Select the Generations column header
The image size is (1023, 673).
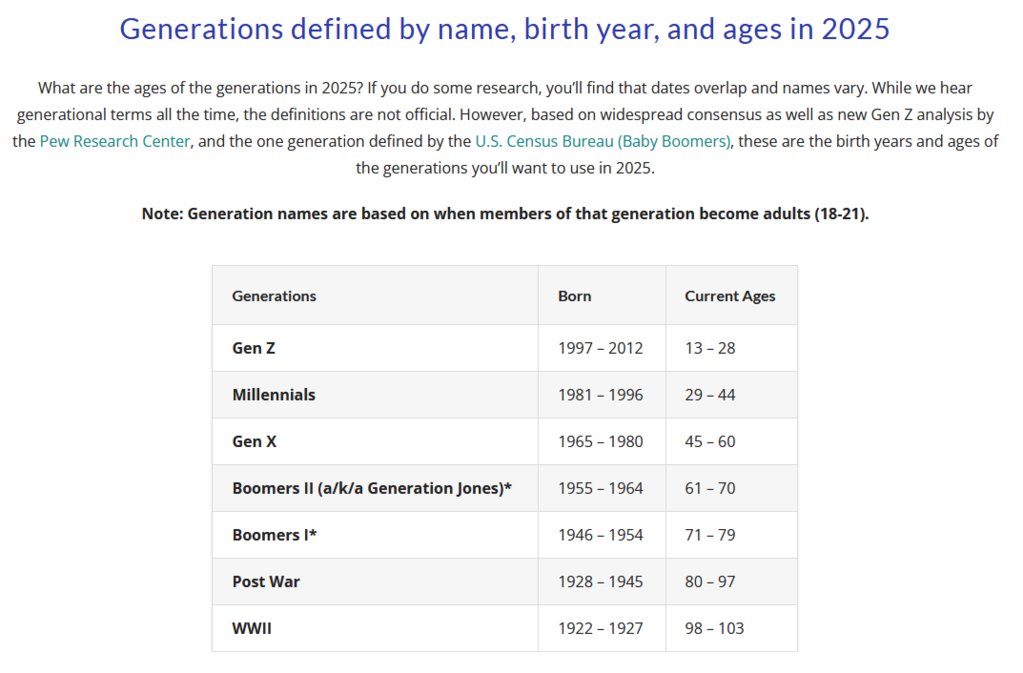(274, 296)
